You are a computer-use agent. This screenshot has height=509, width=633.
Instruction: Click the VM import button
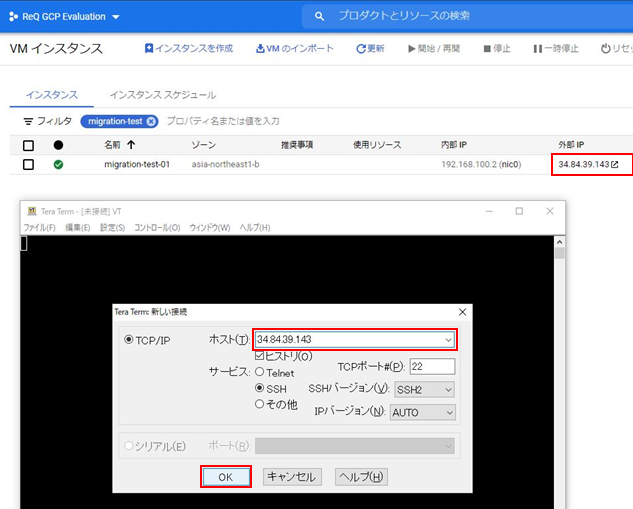pos(295,48)
